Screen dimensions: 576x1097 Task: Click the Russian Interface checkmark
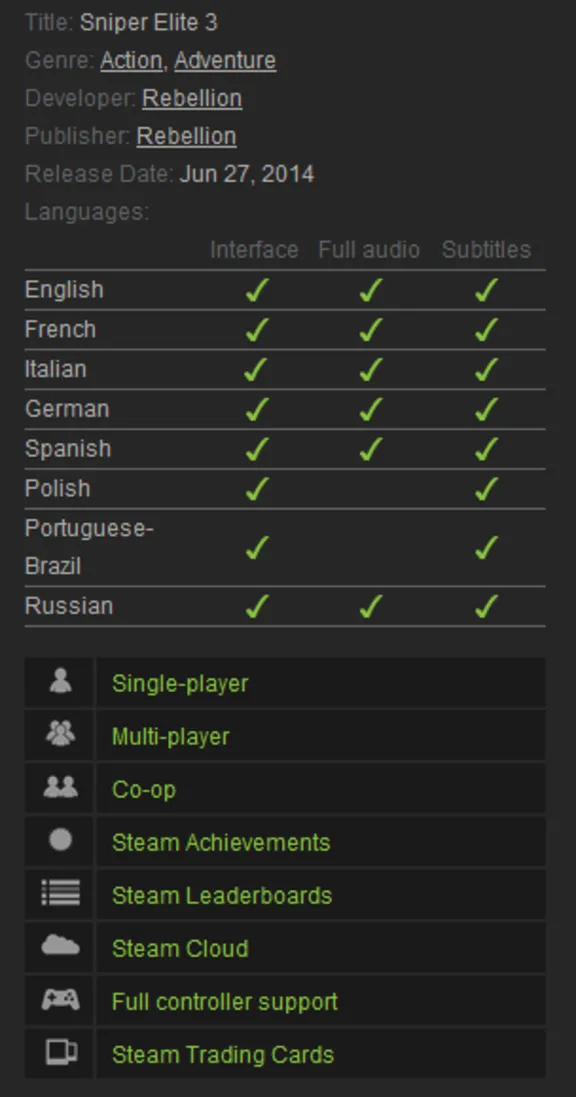pyautogui.click(x=256, y=605)
